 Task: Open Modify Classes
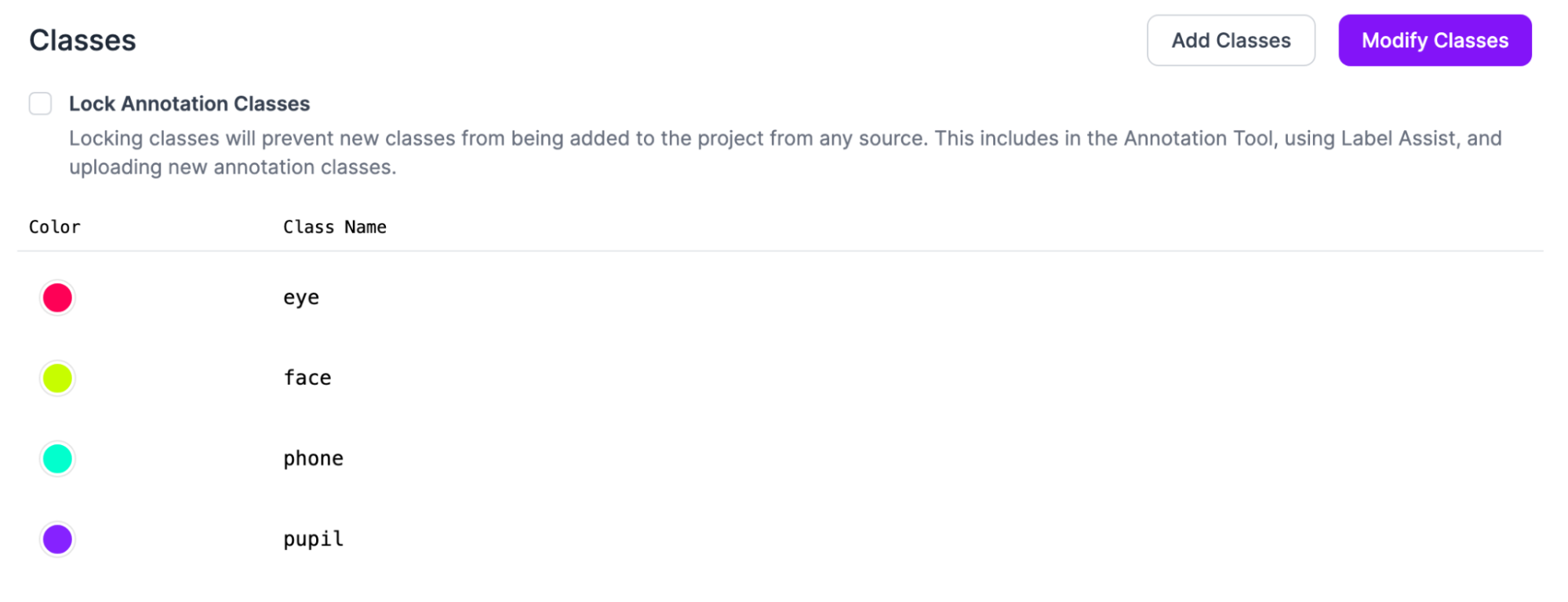1435,40
